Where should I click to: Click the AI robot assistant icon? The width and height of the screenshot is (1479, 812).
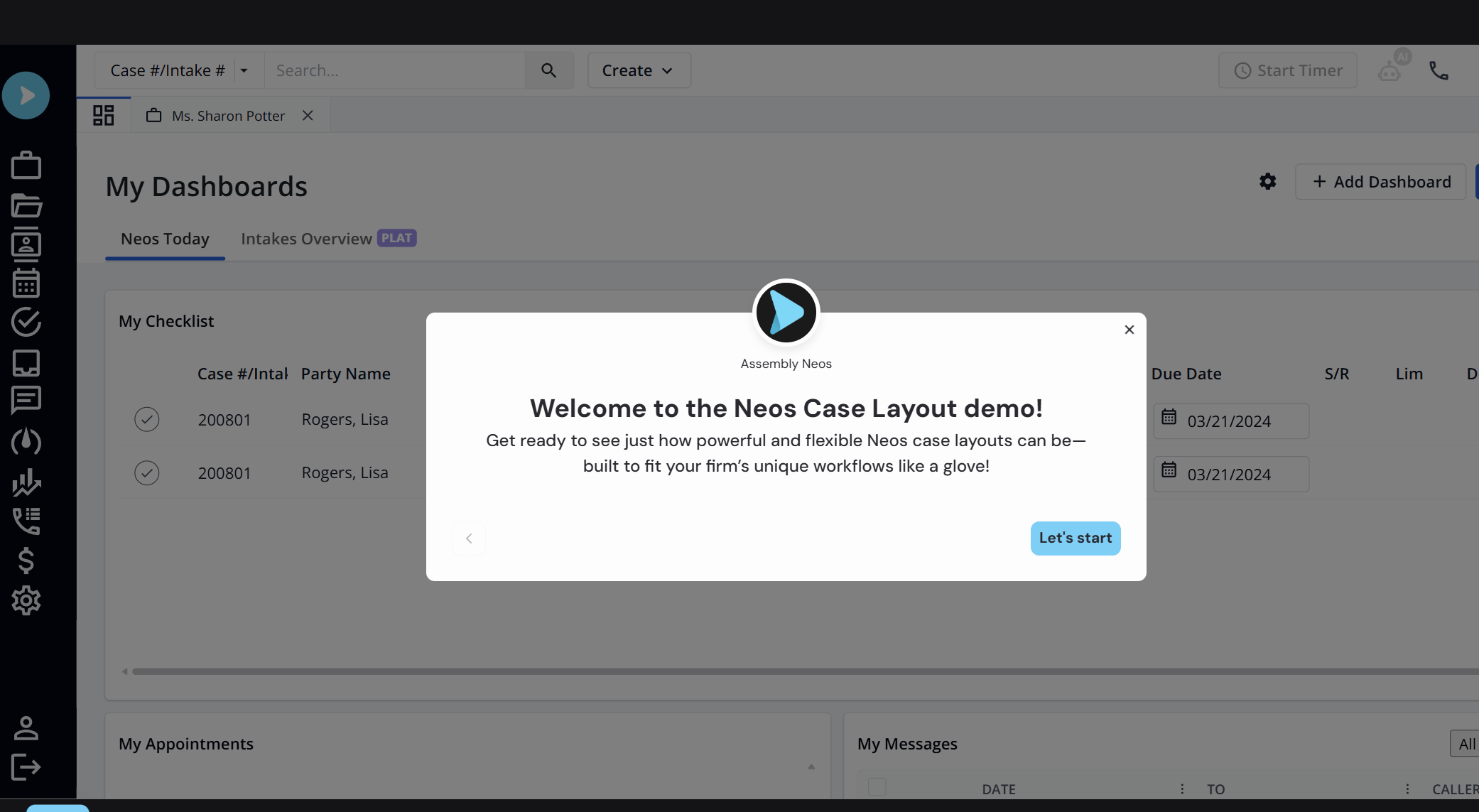click(1389, 70)
